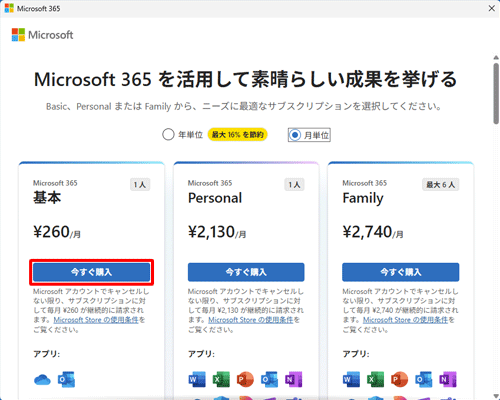The width and height of the screenshot is (500, 400).
Task: Click the Outlook icon in the Personal plan
Action: 269,379
